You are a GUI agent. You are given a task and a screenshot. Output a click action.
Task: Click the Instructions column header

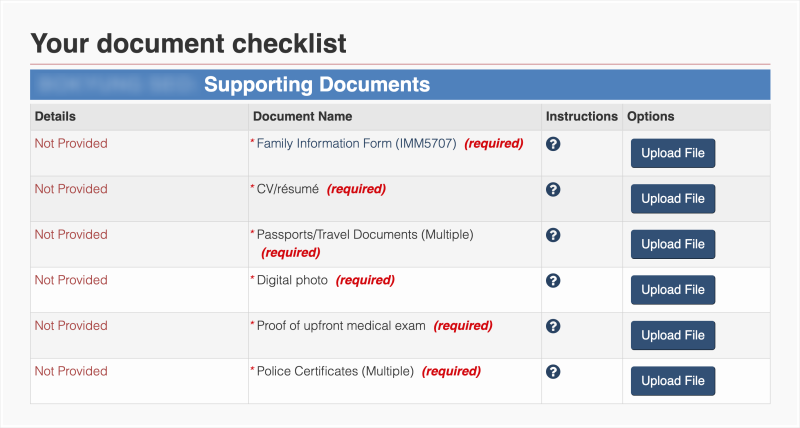[x=581, y=117]
